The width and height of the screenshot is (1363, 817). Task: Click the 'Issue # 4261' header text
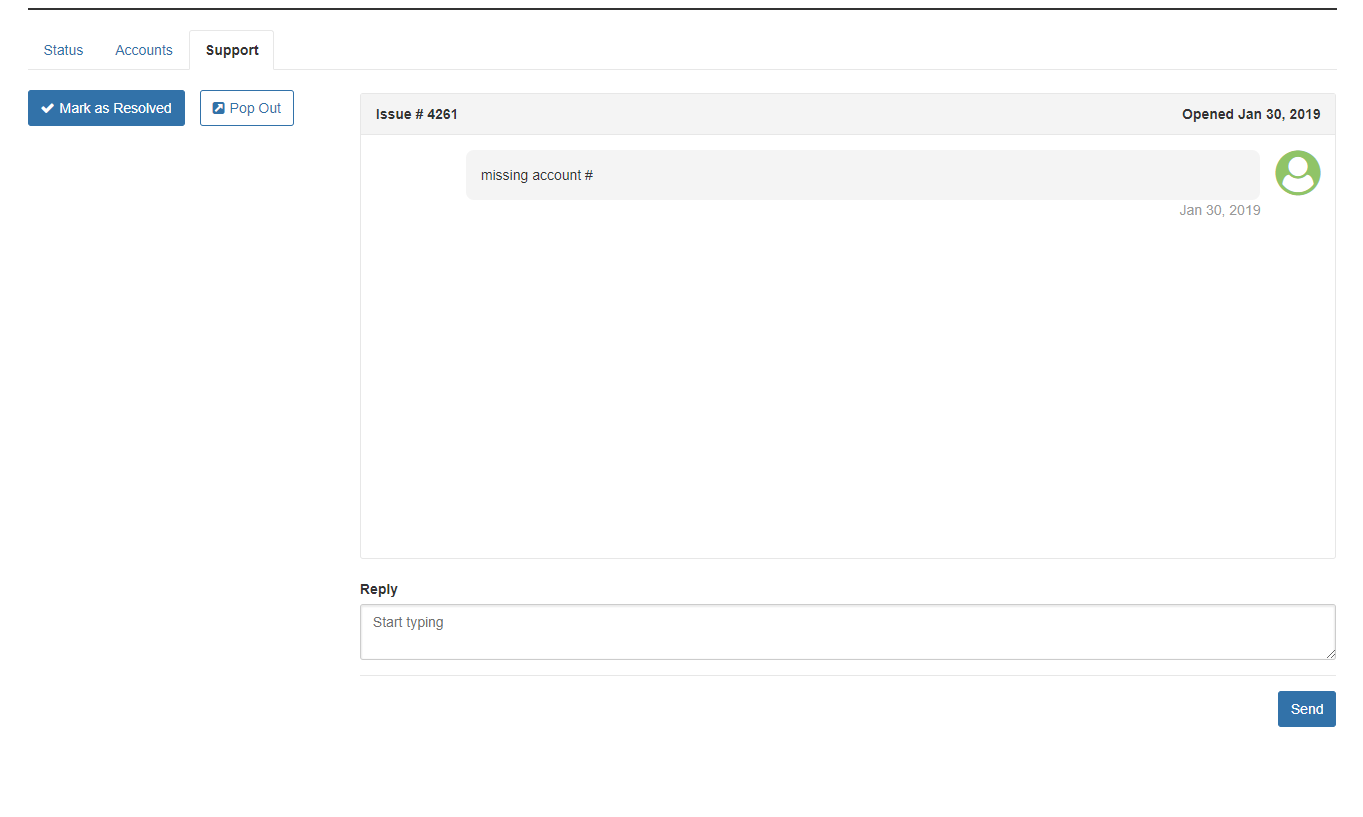click(x=417, y=114)
